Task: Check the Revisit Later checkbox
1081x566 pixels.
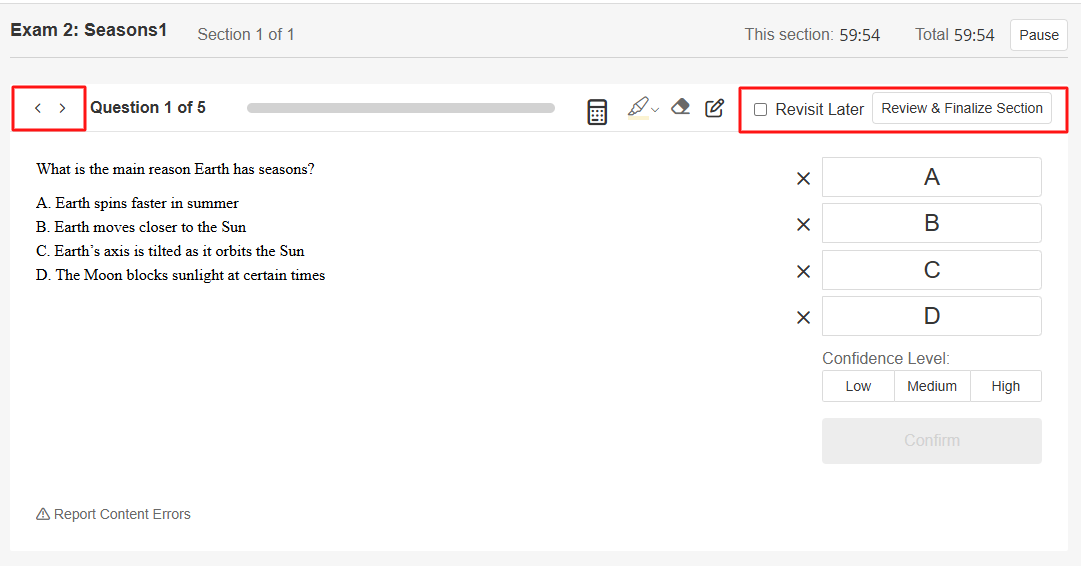Action: pyautogui.click(x=760, y=109)
